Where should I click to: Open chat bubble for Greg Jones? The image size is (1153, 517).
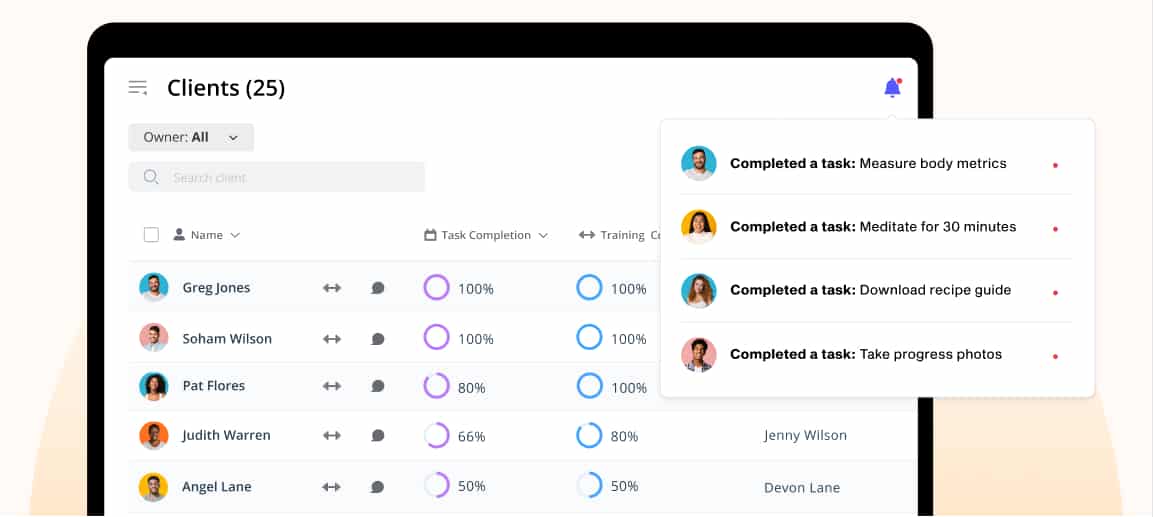coord(378,288)
